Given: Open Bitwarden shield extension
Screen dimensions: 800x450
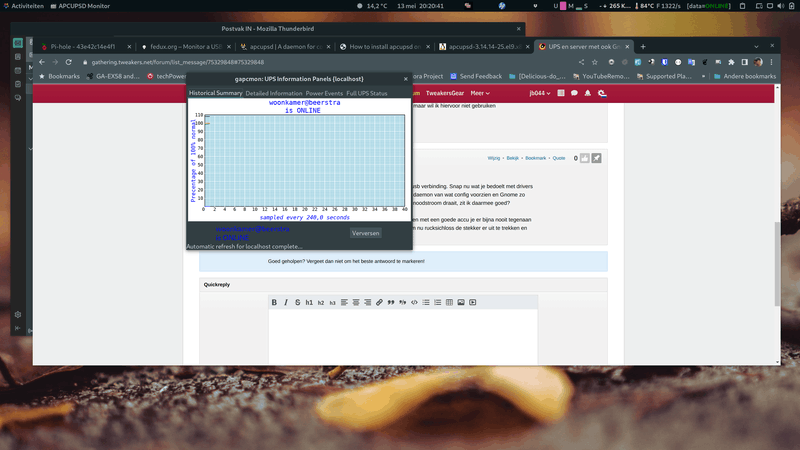Looking at the screenshot, I should 664,62.
